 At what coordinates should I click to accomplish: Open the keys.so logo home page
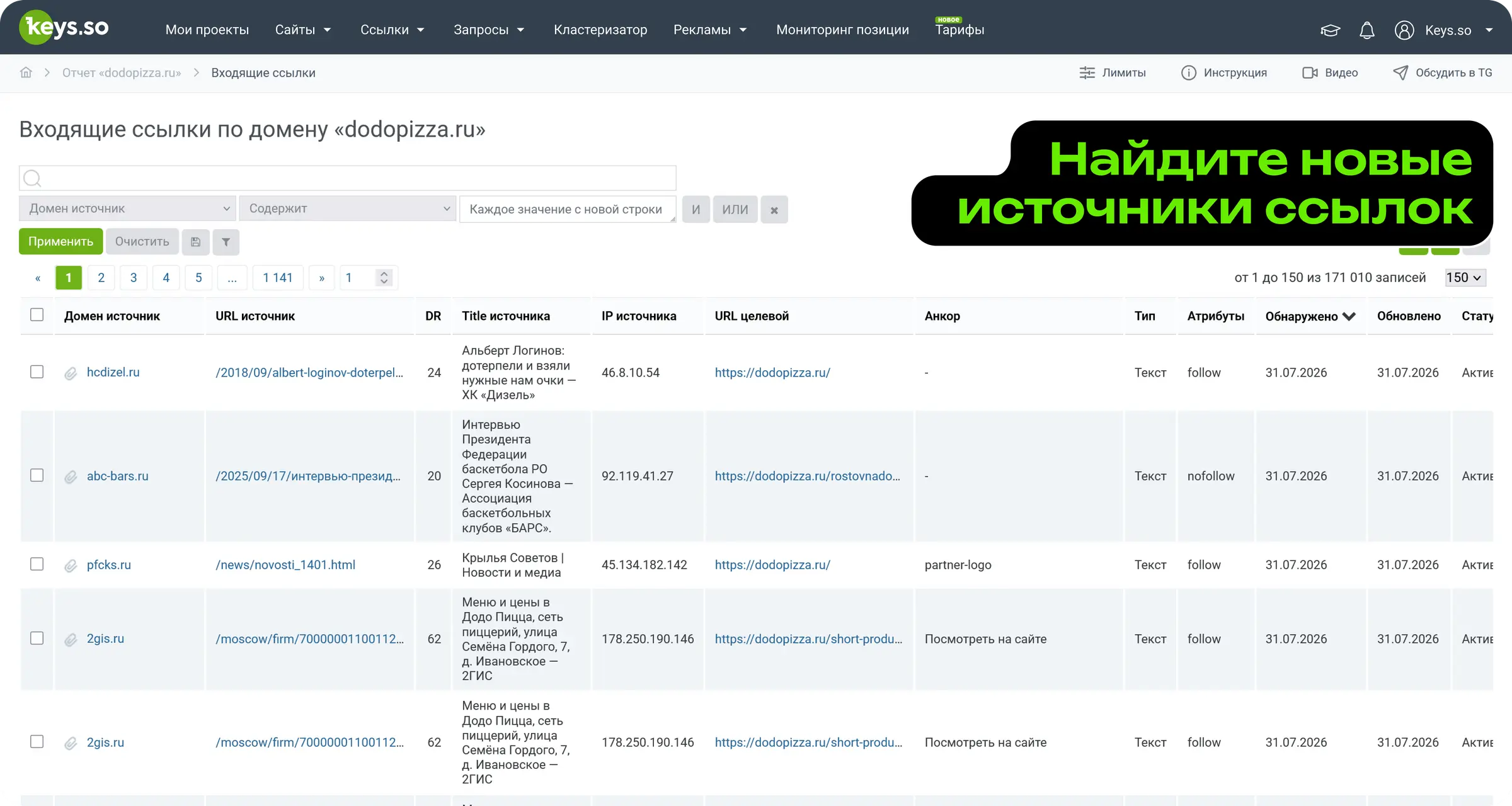pyautogui.click(x=64, y=28)
